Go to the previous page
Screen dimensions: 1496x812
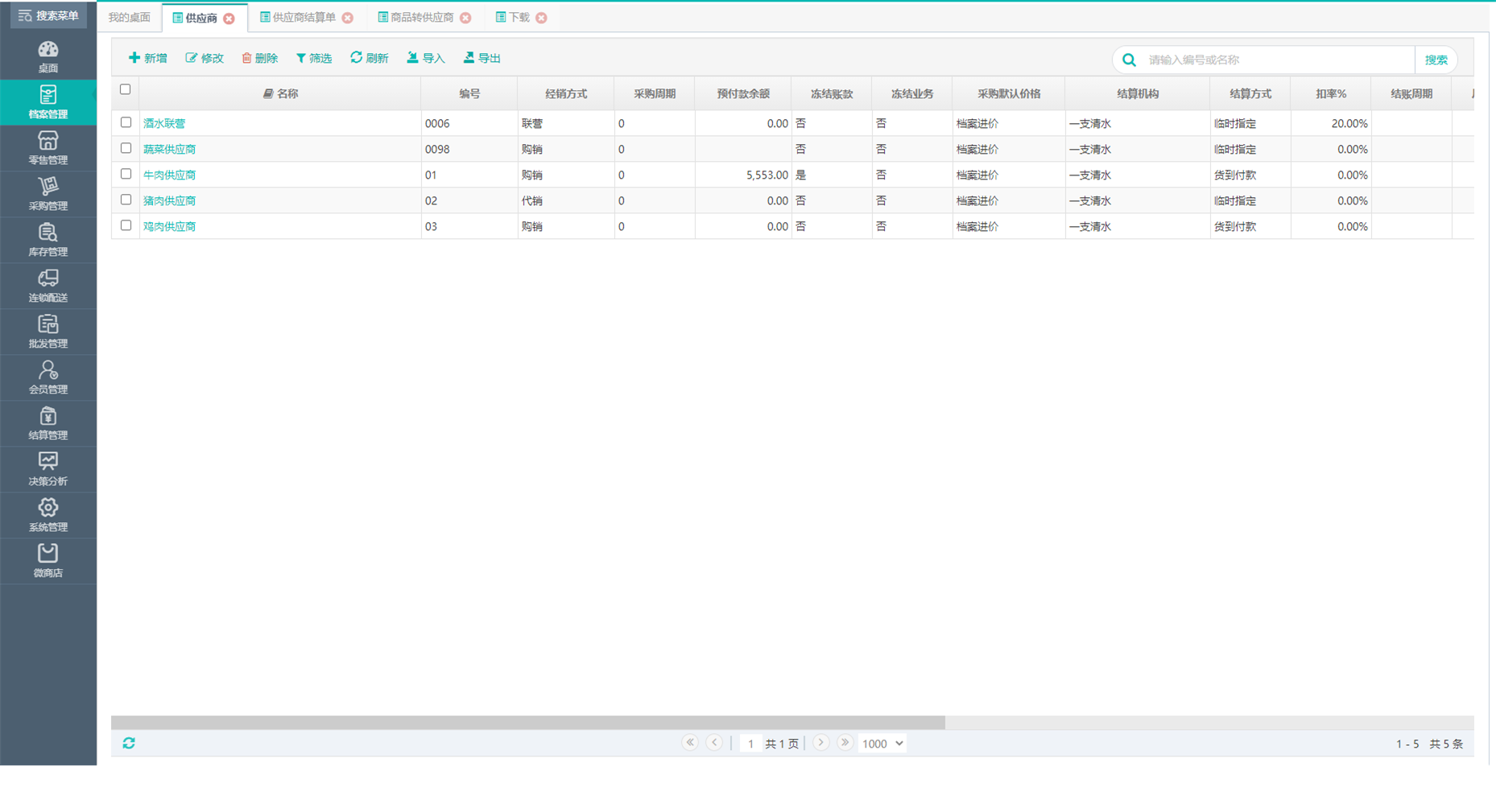click(x=715, y=743)
